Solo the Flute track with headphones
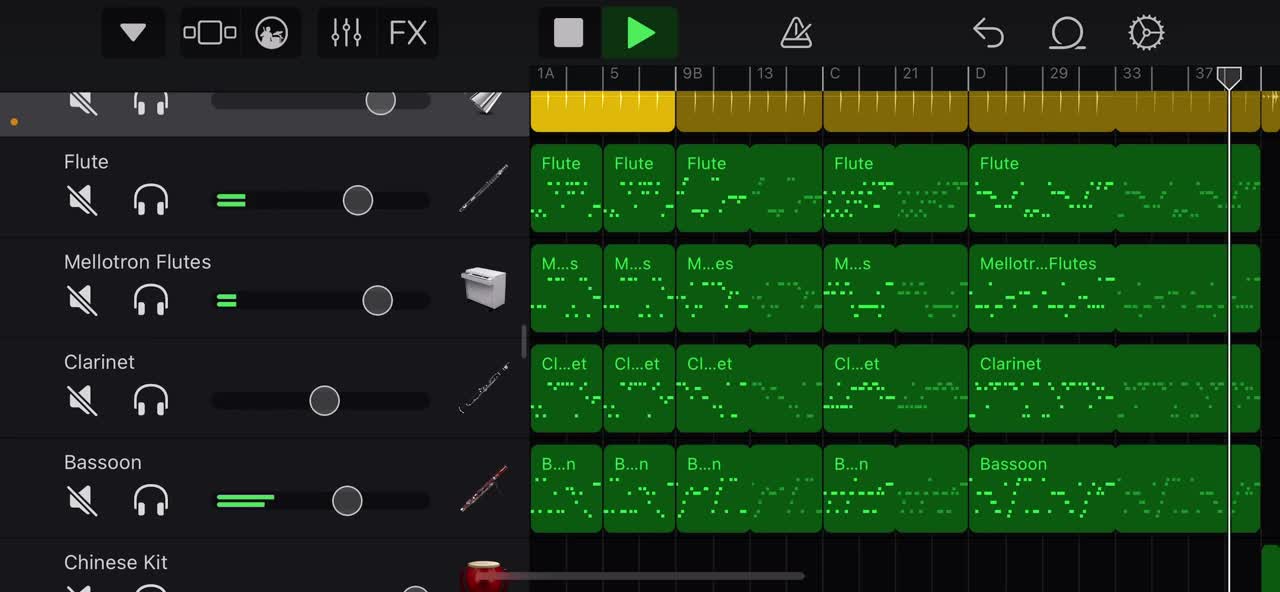The height and width of the screenshot is (592, 1280). pos(151,200)
